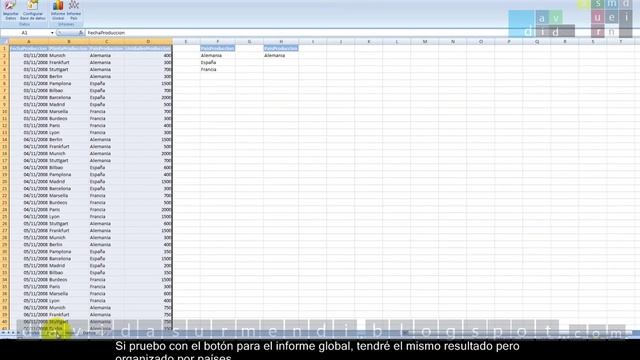Select row 1 header

(4, 48)
